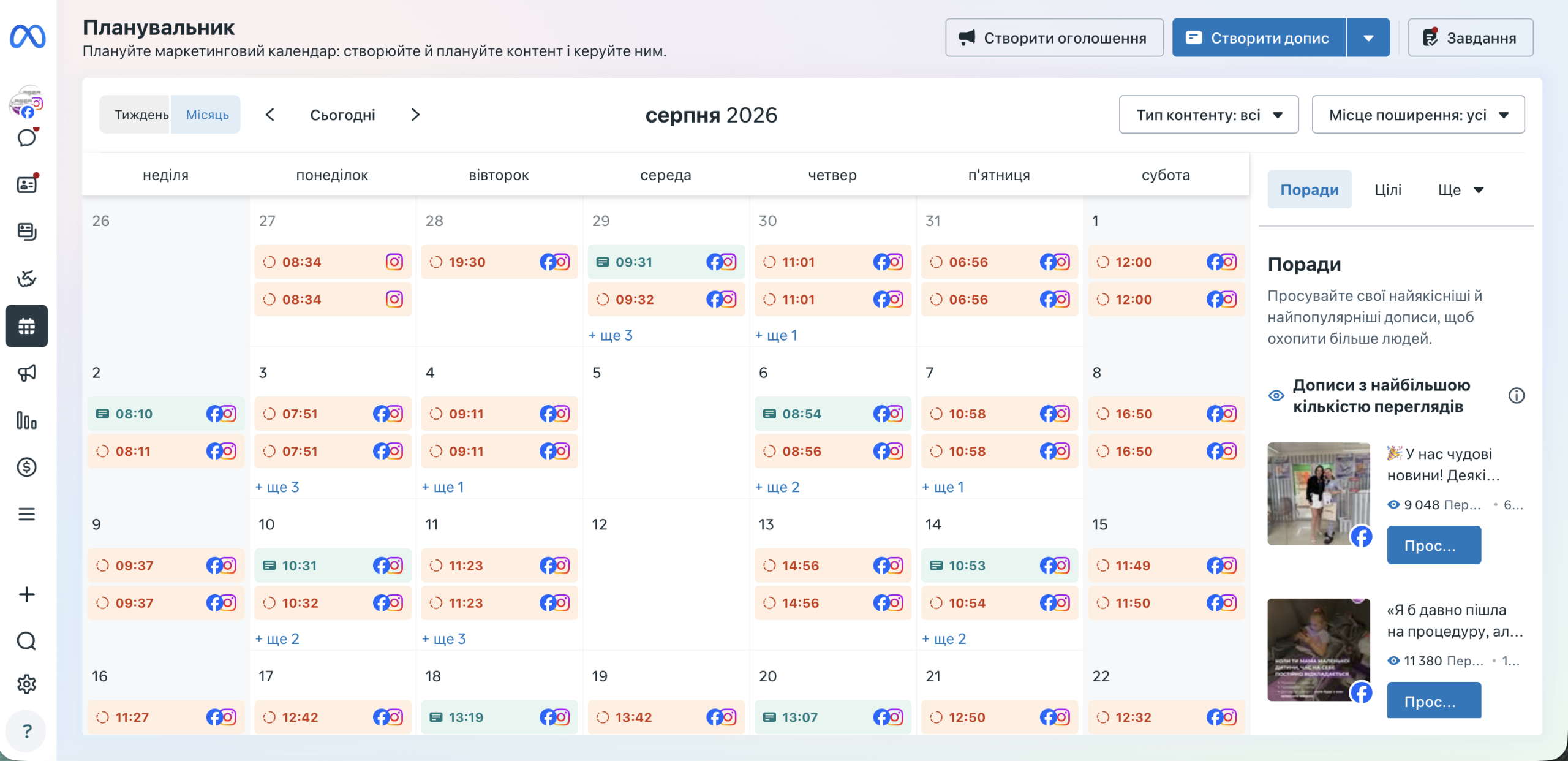
Task: Open the All tools hamburger menu icon
Action: [x=27, y=514]
